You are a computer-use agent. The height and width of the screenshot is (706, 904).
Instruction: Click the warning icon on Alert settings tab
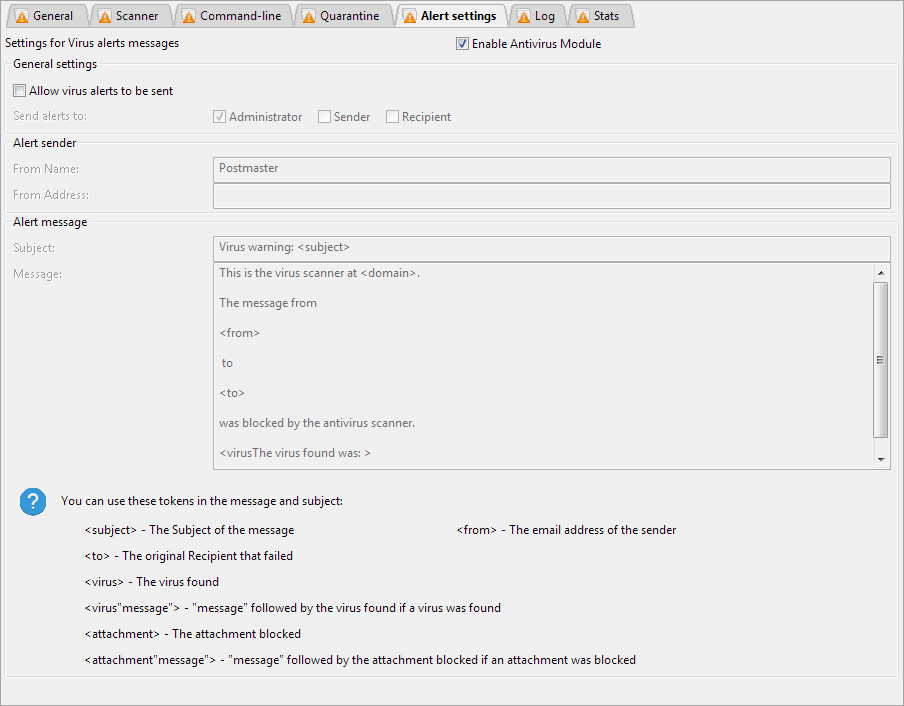(409, 16)
